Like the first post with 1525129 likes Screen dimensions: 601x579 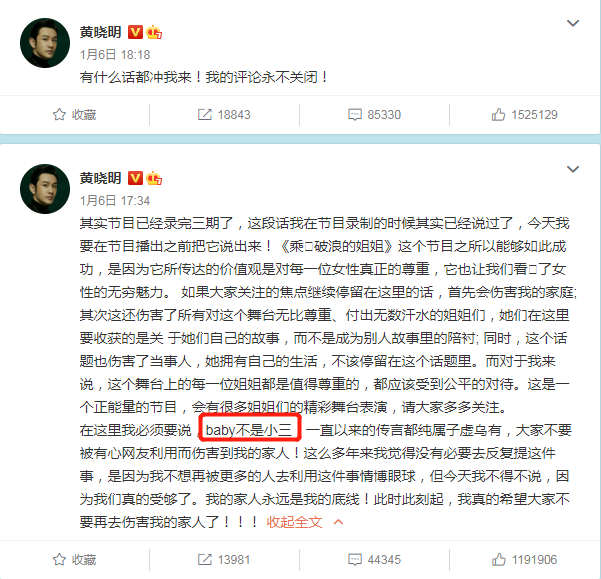click(x=498, y=115)
